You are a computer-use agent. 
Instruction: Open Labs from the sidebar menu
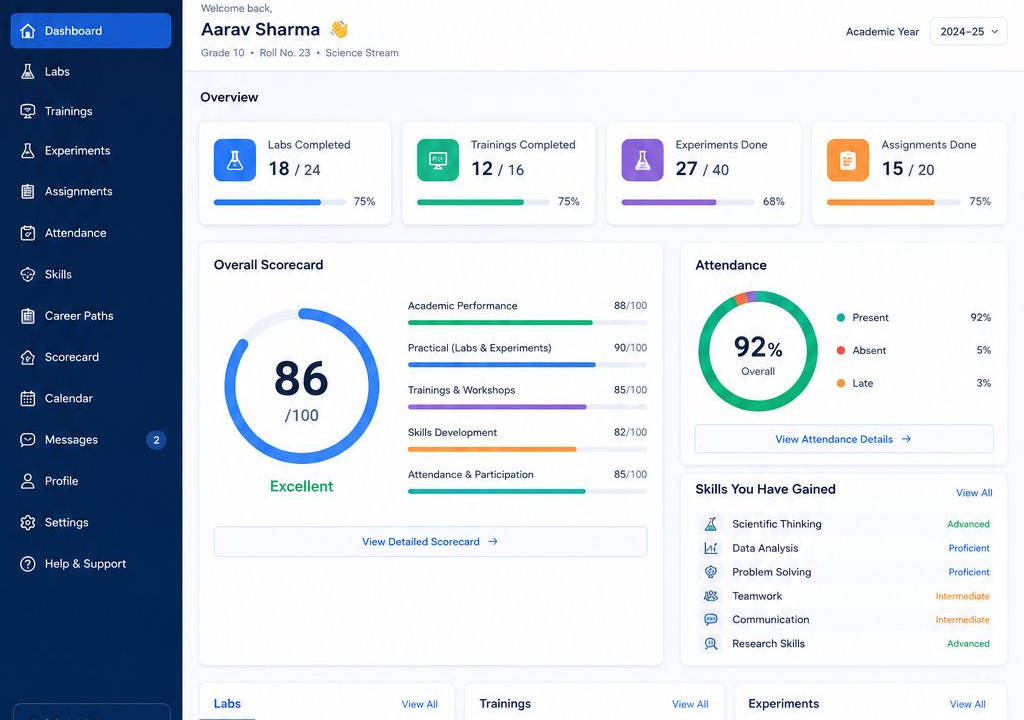(x=91, y=71)
